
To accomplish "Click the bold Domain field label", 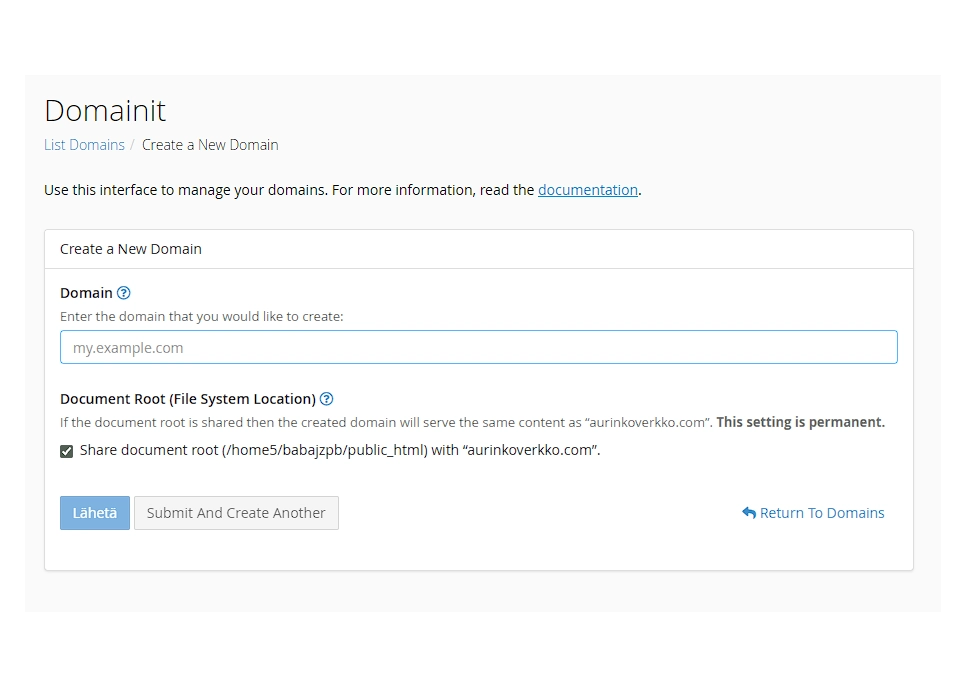I will (x=86, y=293).
